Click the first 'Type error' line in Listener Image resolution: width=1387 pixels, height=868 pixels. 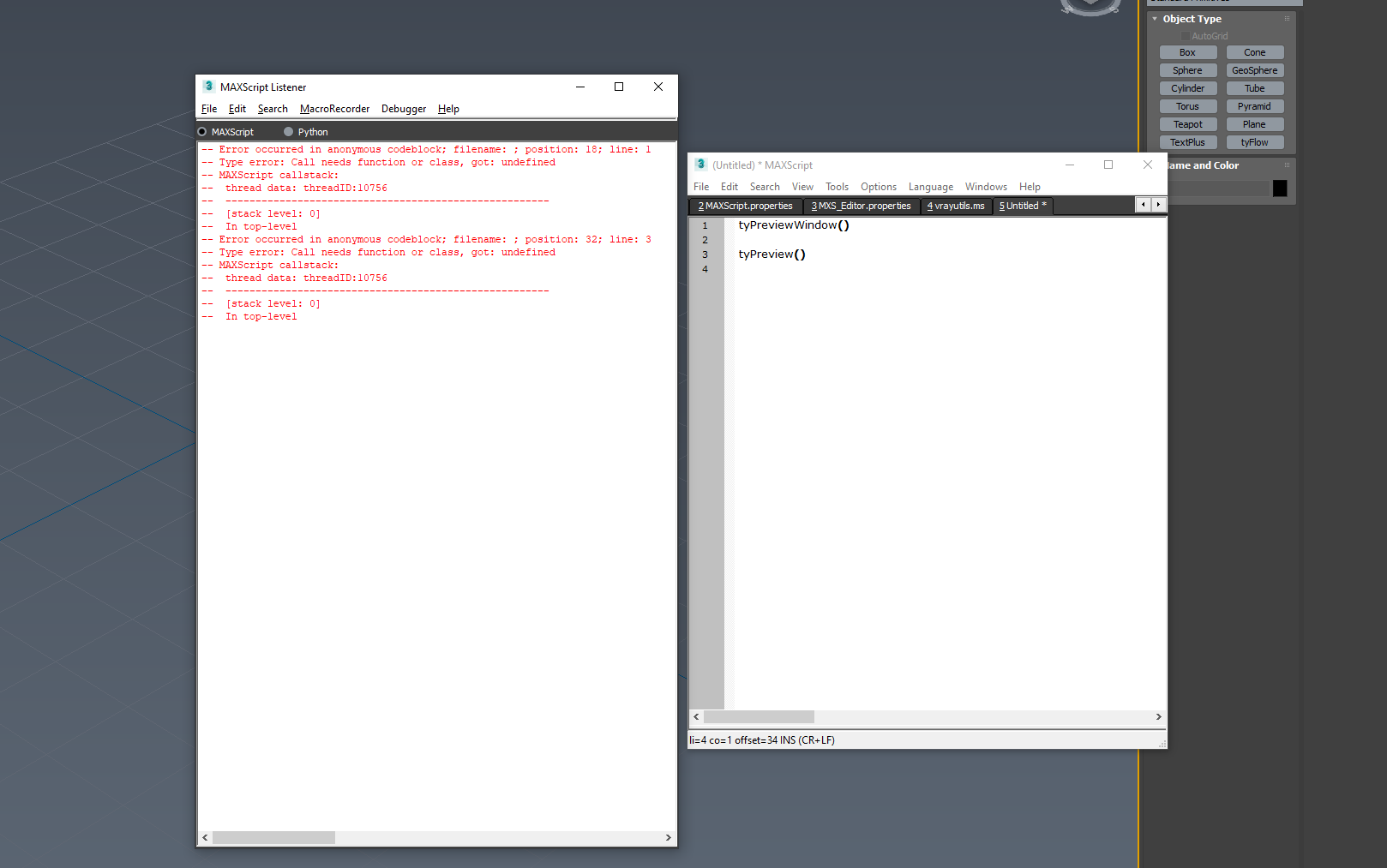tap(378, 162)
